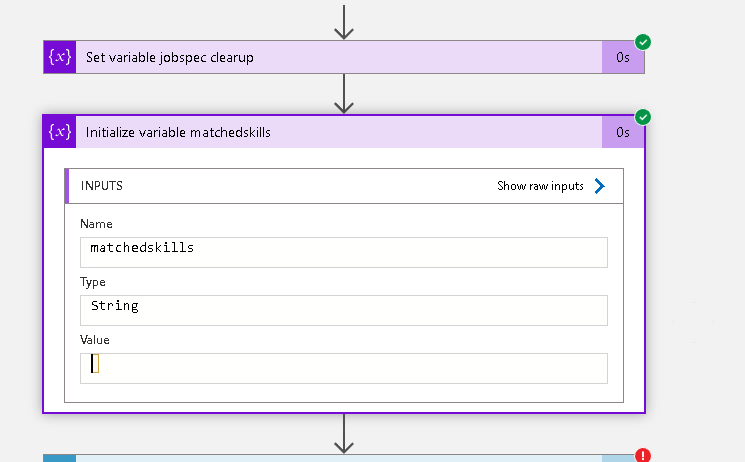Click the variable icon on Initialize variable matchedskills

pos(60,132)
